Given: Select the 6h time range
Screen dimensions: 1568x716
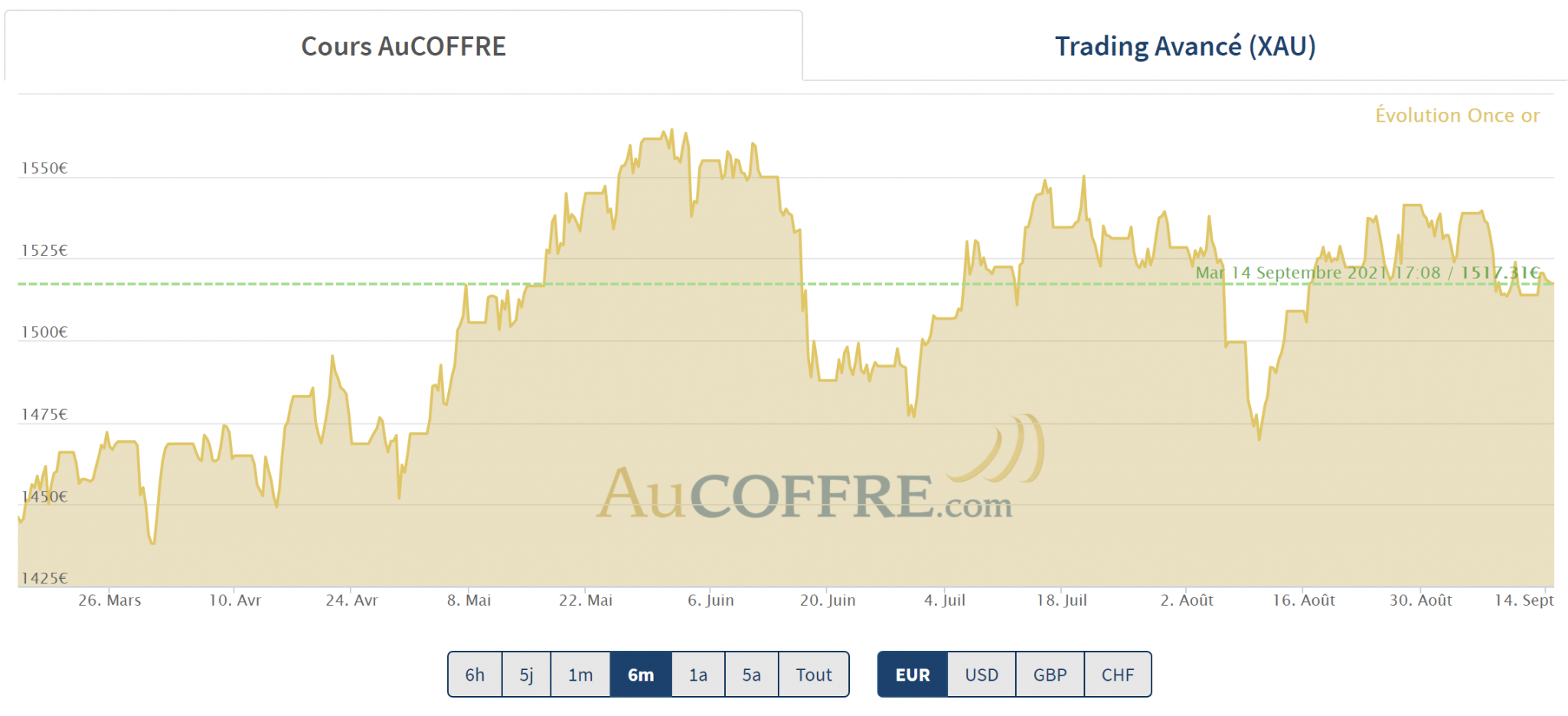Looking at the screenshot, I should 475,675.
